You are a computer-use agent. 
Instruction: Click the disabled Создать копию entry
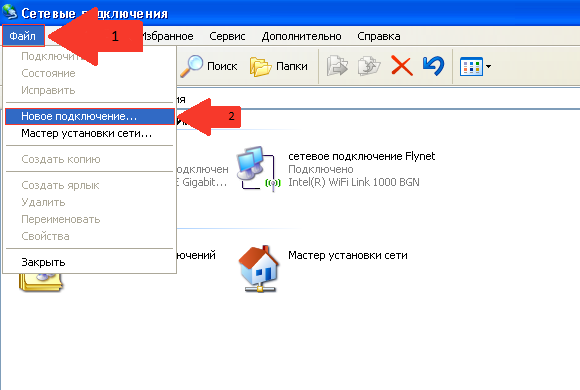(x=90, y=159)
